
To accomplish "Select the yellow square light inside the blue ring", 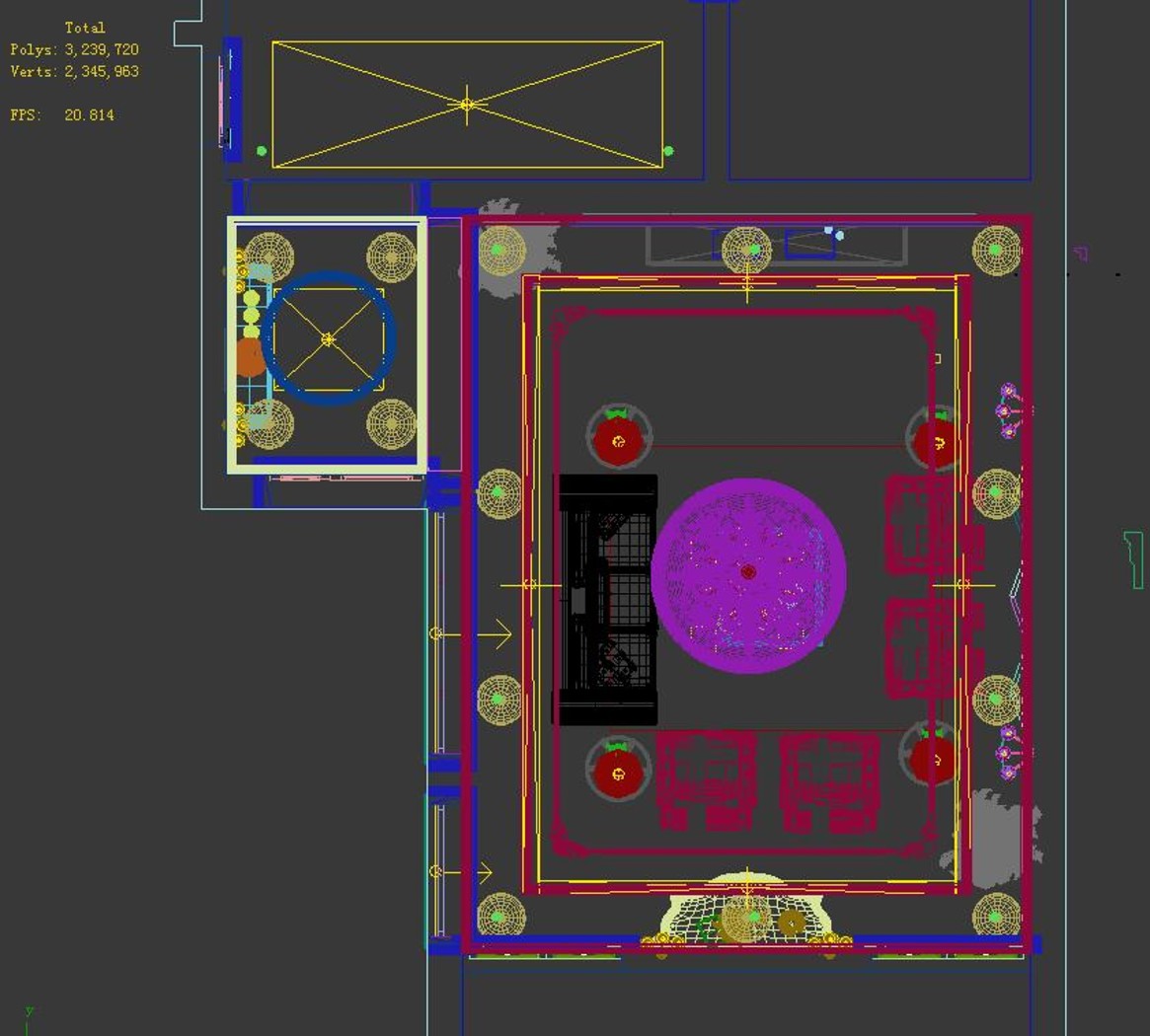I will [329, 338].
